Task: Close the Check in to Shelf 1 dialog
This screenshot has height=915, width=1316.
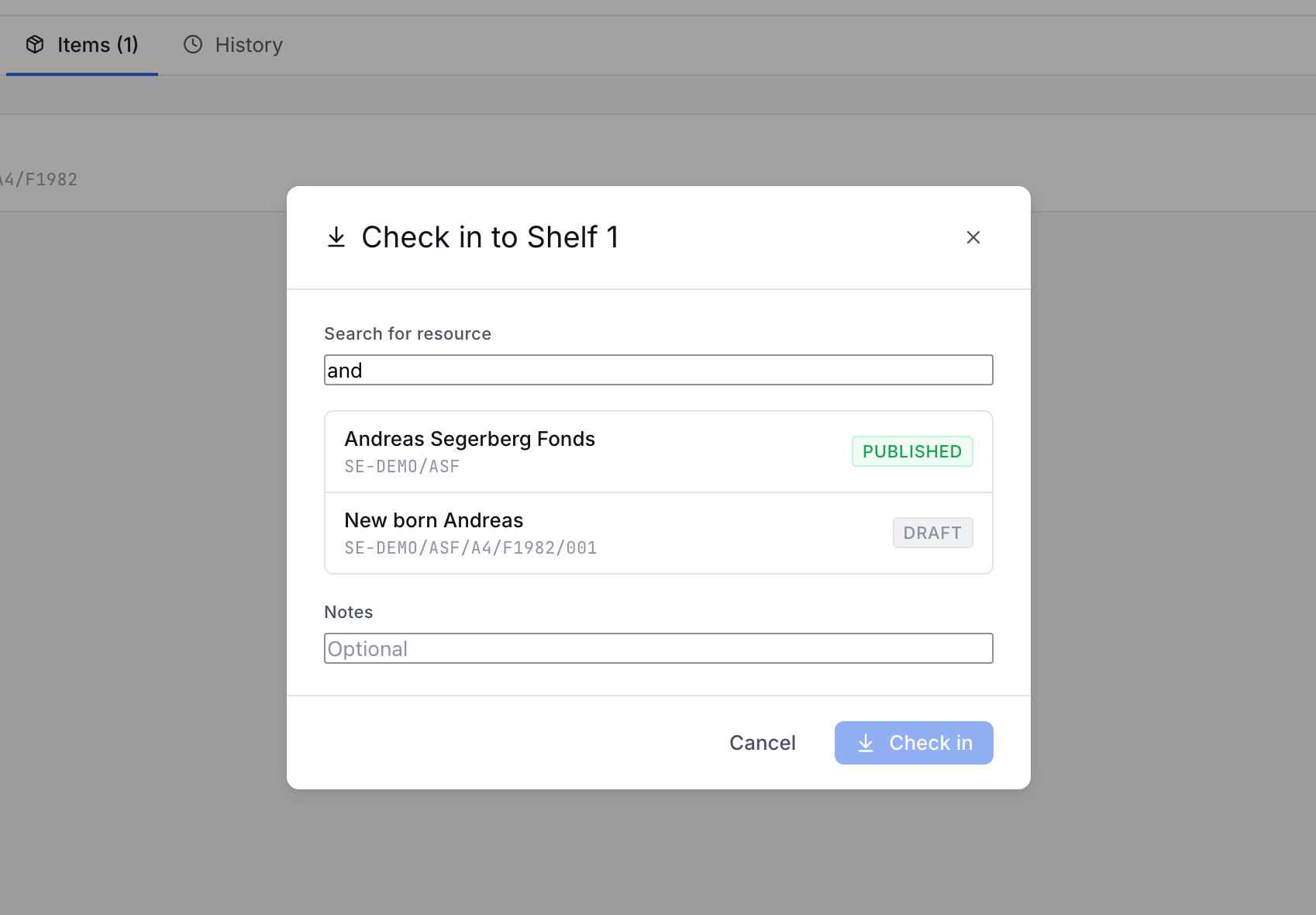Action: (x=973, y=237)
